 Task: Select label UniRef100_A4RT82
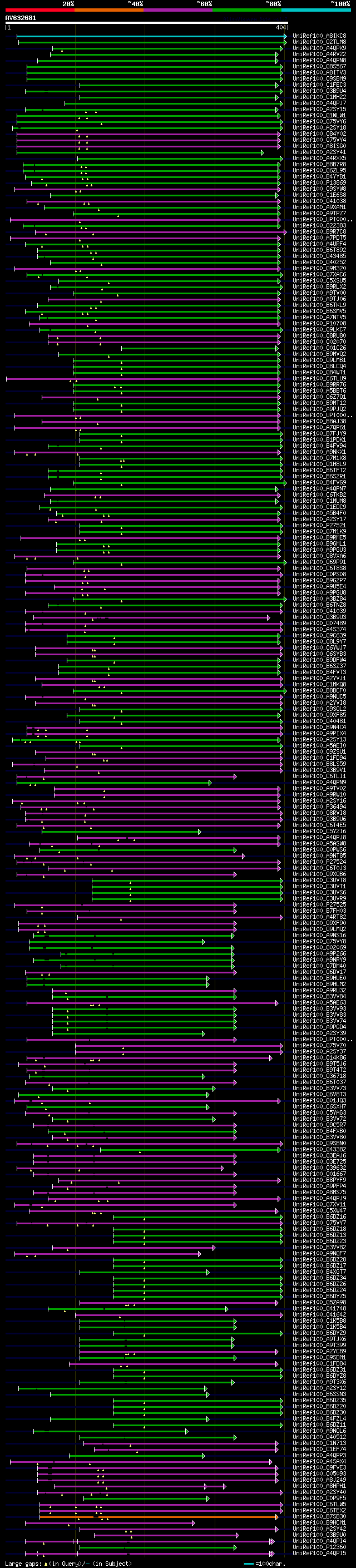[x=319, y=917]
